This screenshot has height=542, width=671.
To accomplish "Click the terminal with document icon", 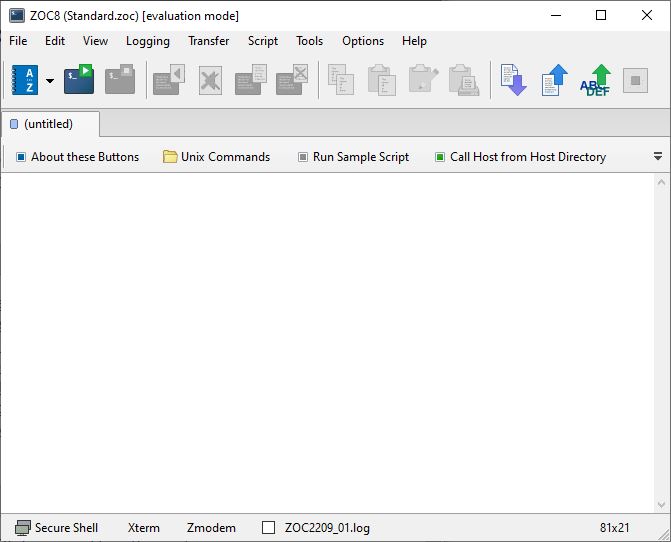I will [251, 80].
